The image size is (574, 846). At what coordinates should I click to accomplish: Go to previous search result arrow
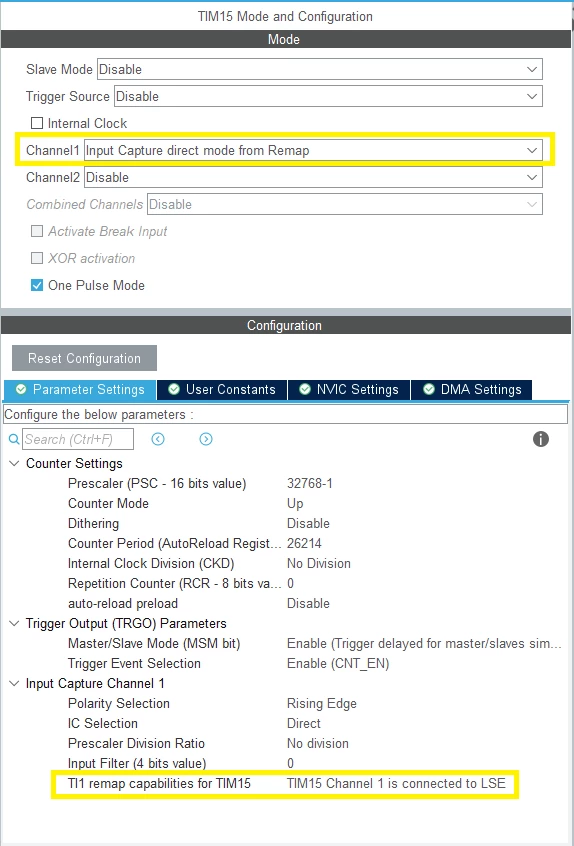coord(158,439)
